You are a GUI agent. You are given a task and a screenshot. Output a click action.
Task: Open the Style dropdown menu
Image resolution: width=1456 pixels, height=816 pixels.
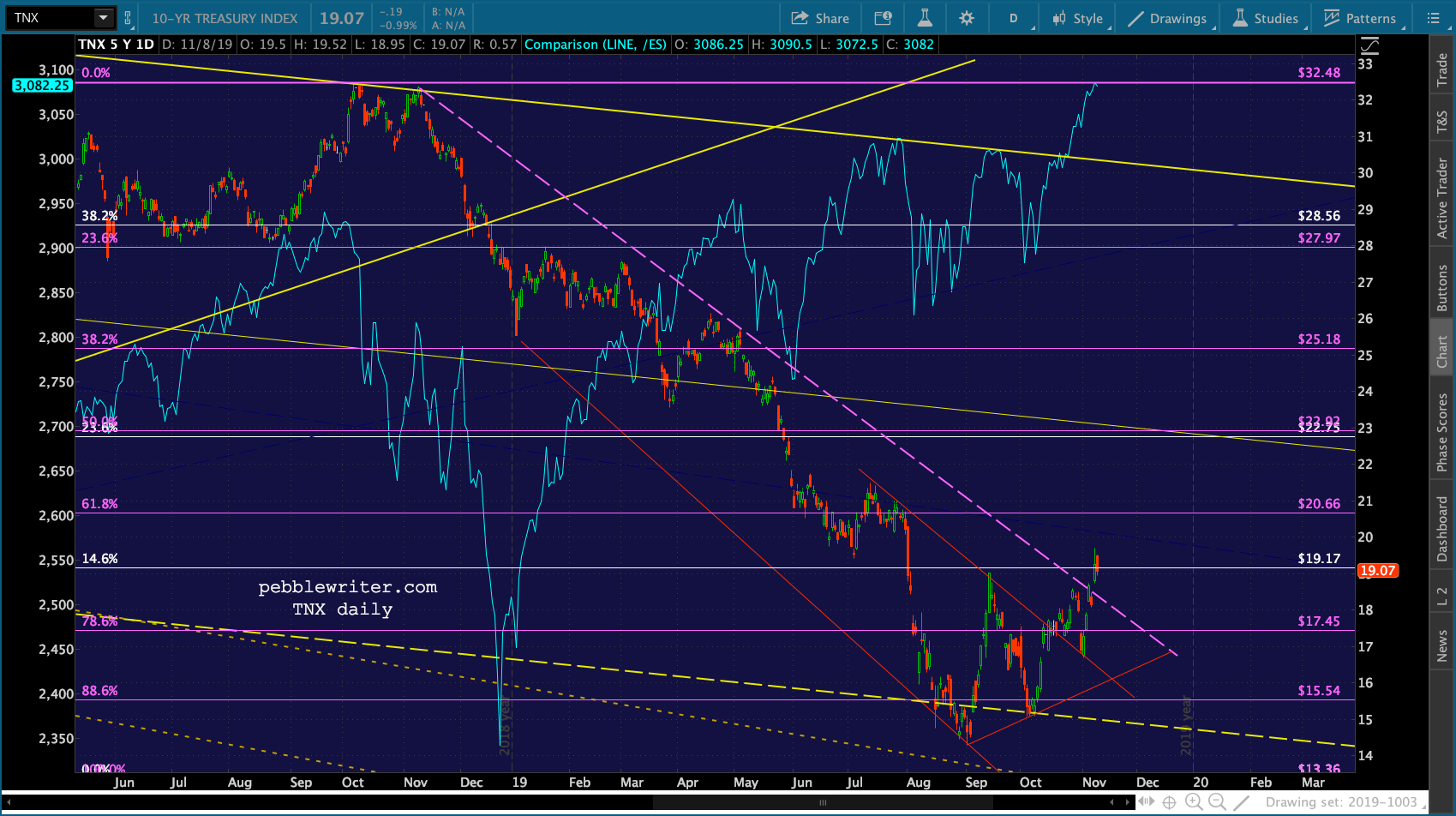pos(1078,18)
